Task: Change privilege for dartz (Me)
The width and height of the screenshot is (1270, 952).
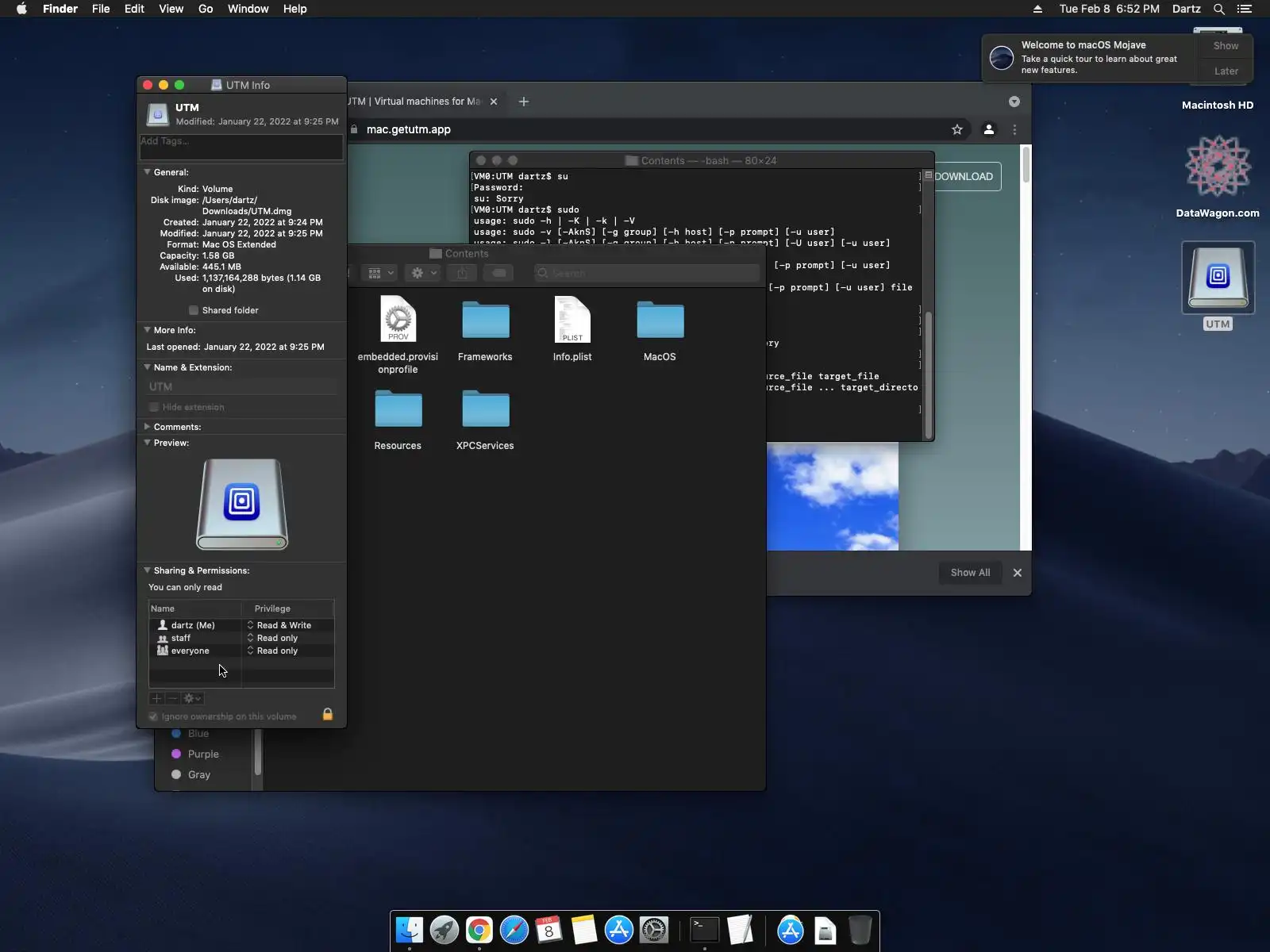Action: click(x=279, y=625)
